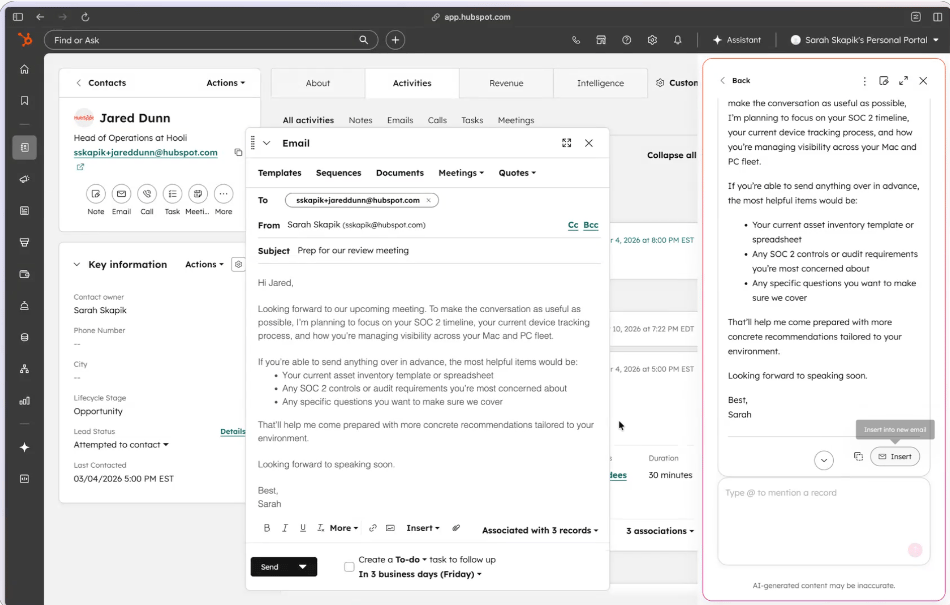Screen dimensions: 950x605
Task: Open the 'Associated with 3 records' dropdown
Action: 540,530
